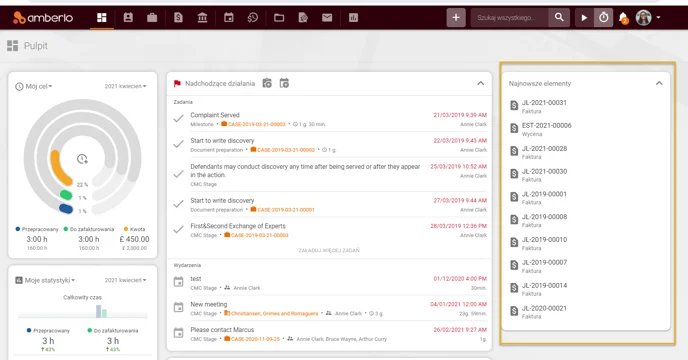
Task: Open the reports chart icon
Action: coord(353,18)
